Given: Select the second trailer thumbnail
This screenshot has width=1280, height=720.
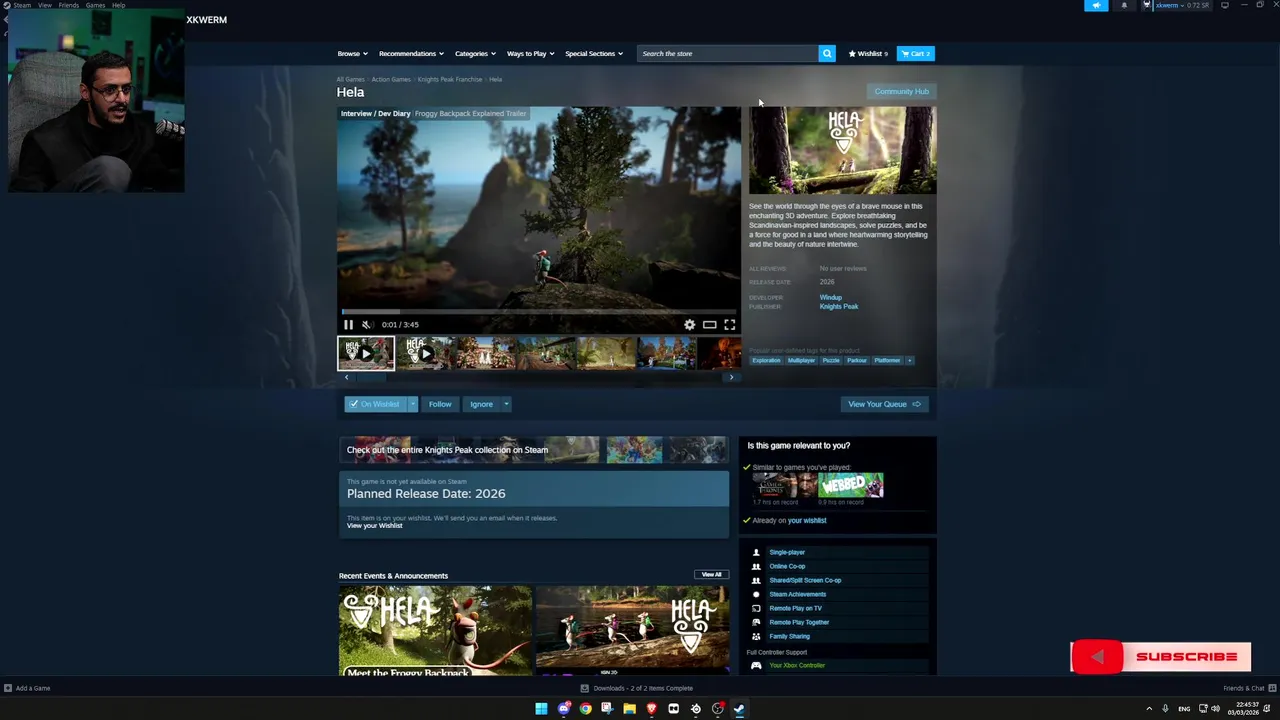Looking at the screenshot, I should point(426,353).
